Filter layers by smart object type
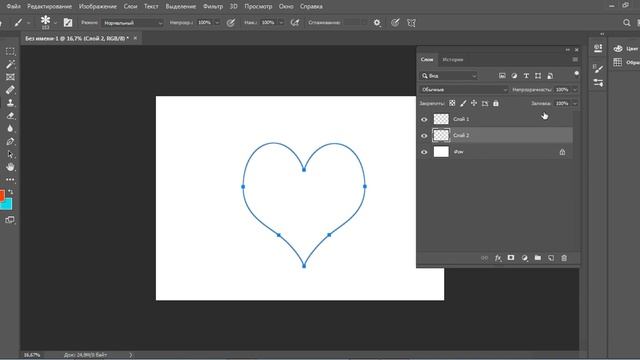640x360 pixels. coord(550,76)
